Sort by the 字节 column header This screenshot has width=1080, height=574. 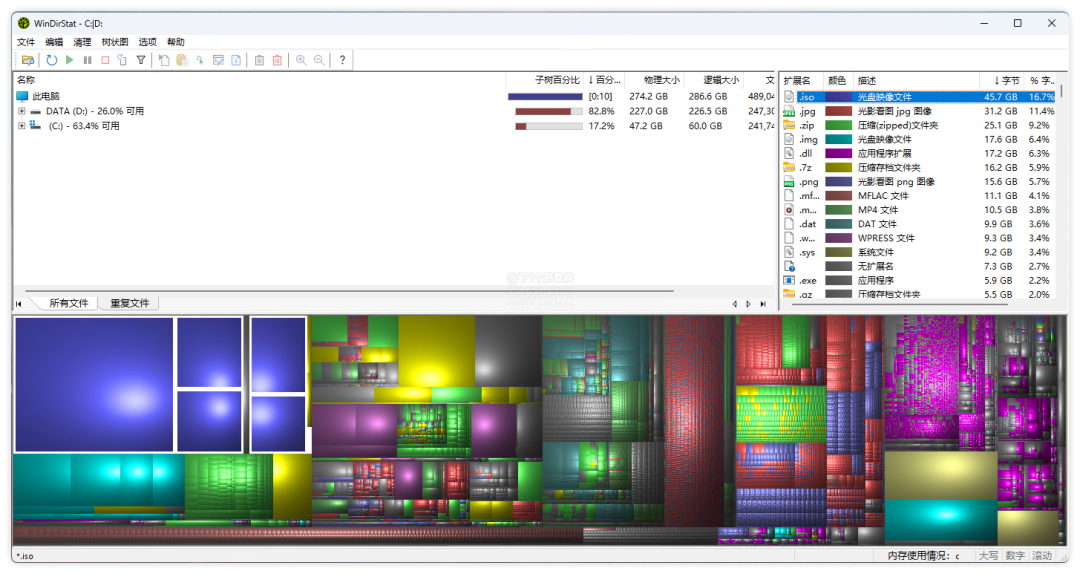point(1001,81)
